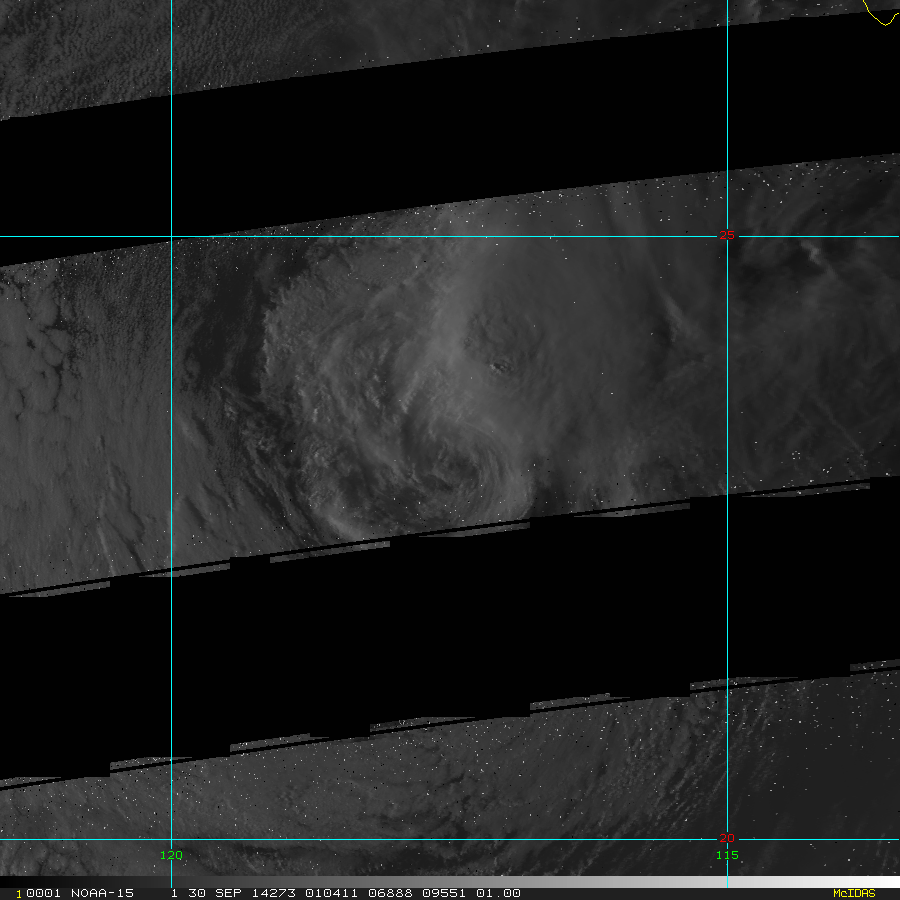Click the McIDAS logo text
900x900 pixels.
click(x=853, y=893)
